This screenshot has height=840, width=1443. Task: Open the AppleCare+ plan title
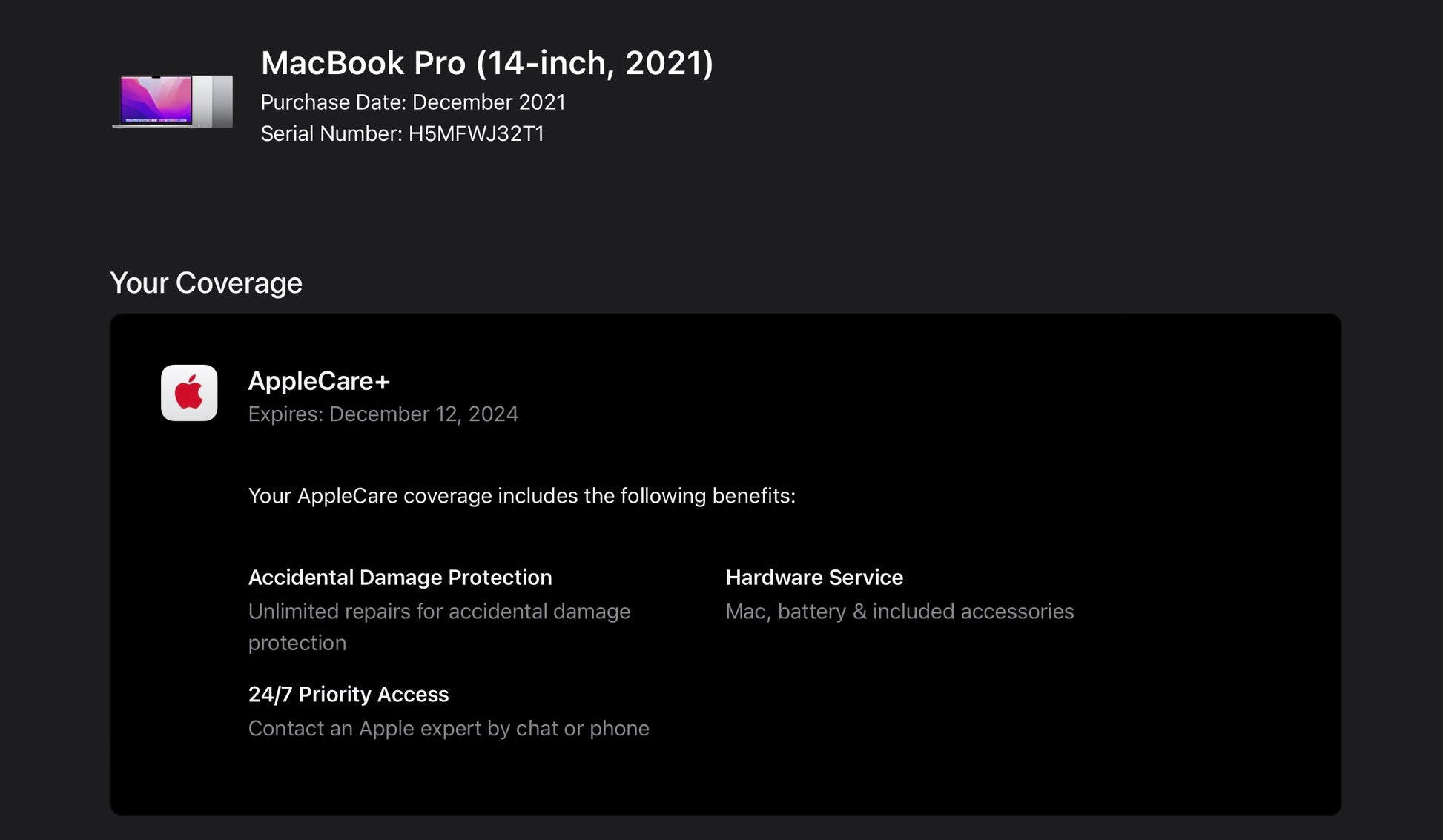tap(319, 381)
